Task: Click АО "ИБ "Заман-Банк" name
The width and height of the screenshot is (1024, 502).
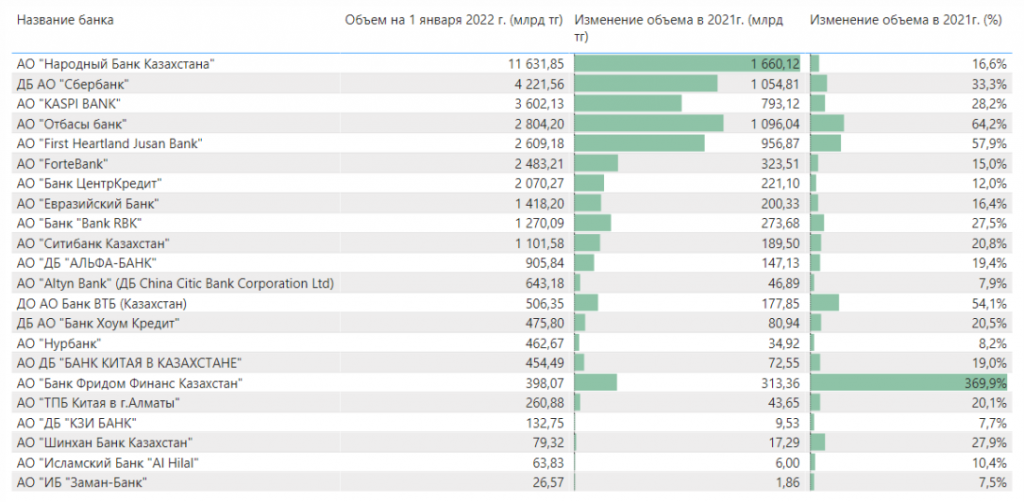Action: (x=82, y=483)
